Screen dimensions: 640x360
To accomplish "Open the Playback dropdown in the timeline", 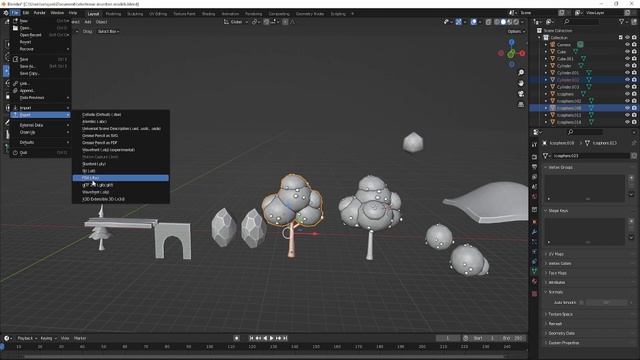I will [27, 338].
